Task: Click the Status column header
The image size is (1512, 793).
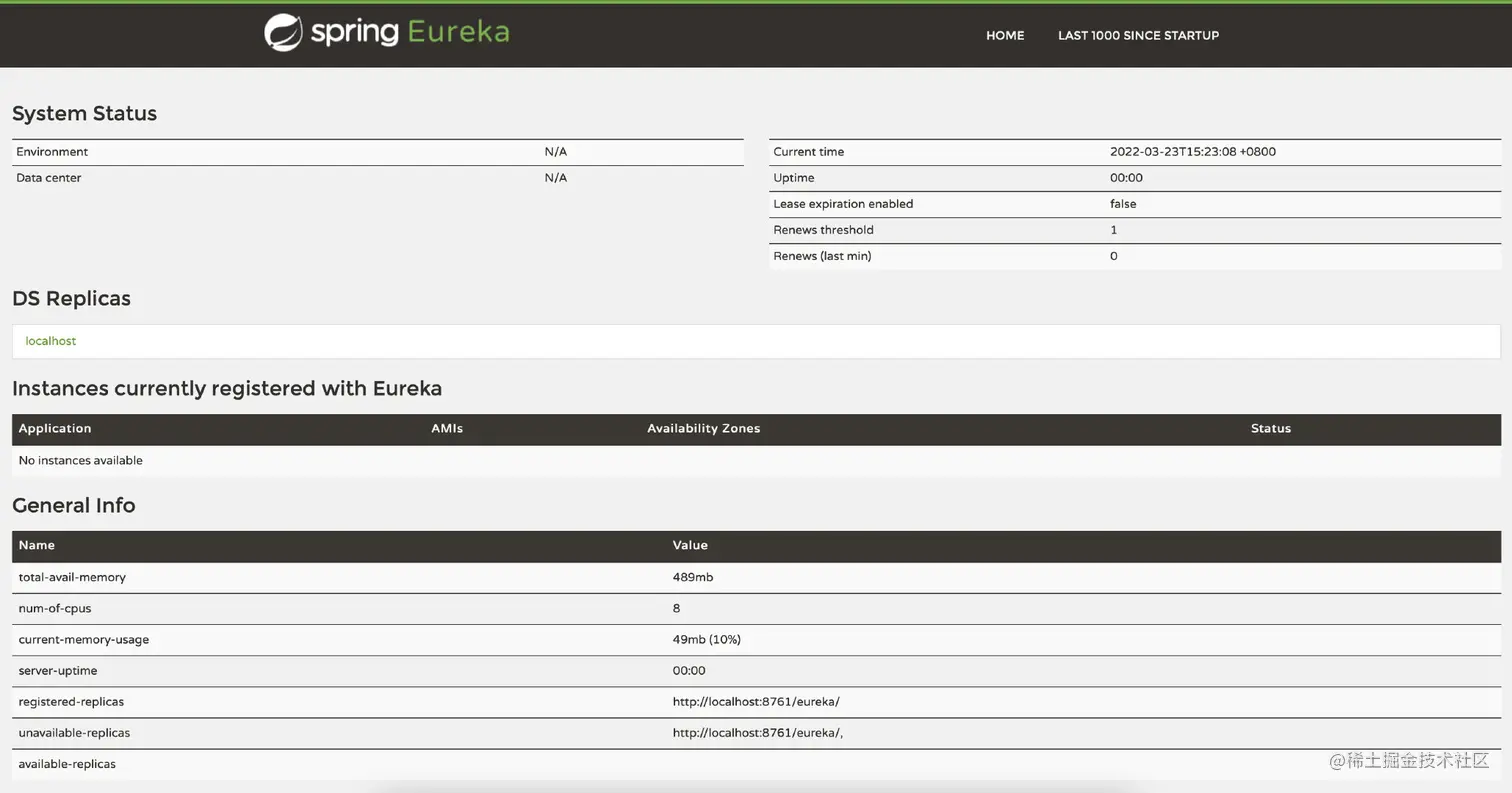Action: coord(1270,428)
